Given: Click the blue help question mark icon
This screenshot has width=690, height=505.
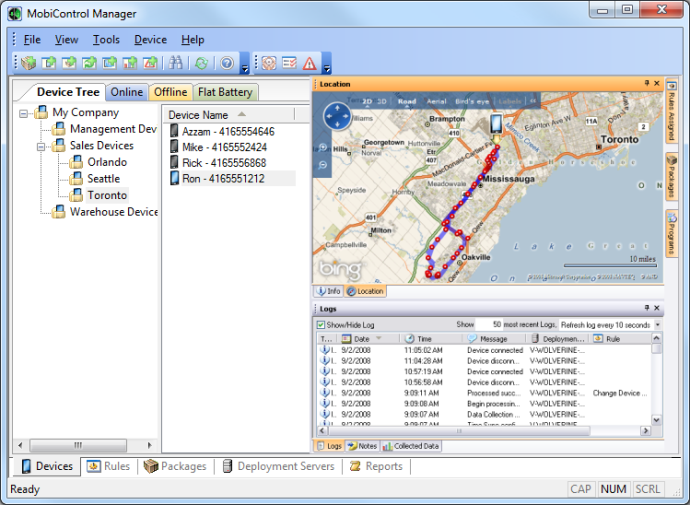Looking at the screenshot, I should point(227,63).
